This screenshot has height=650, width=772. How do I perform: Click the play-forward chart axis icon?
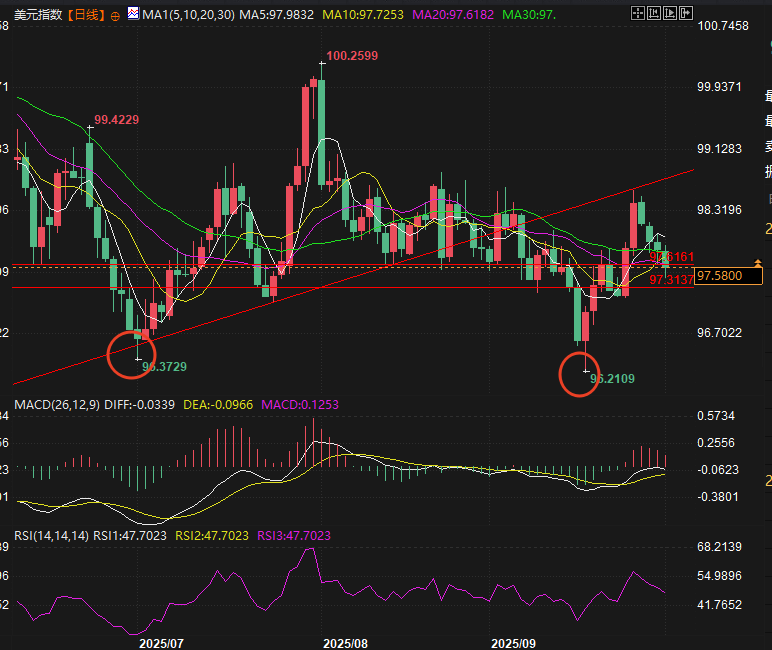coord(670,13)
